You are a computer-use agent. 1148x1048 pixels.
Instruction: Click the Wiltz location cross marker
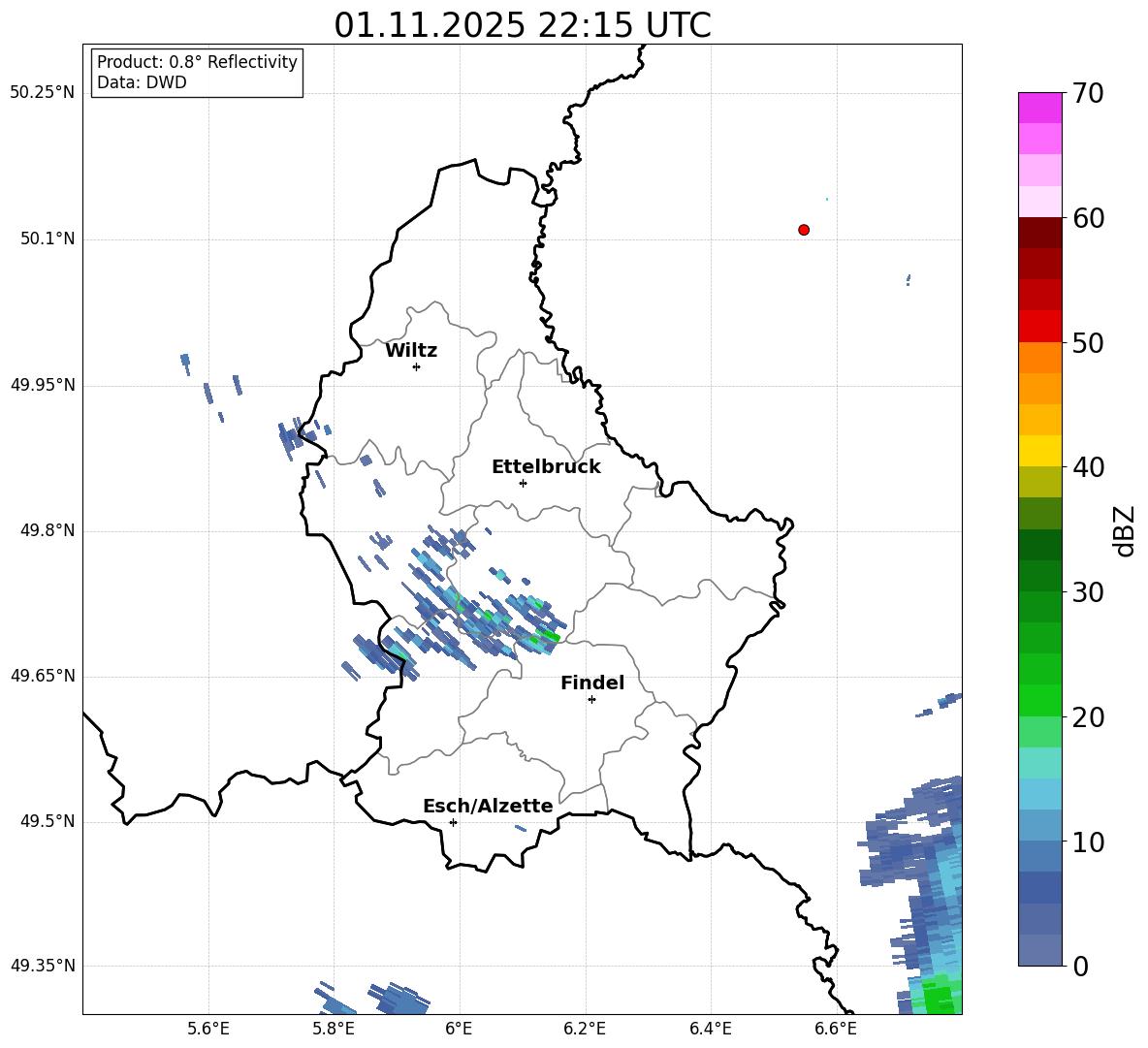click(x=417, y=366)
